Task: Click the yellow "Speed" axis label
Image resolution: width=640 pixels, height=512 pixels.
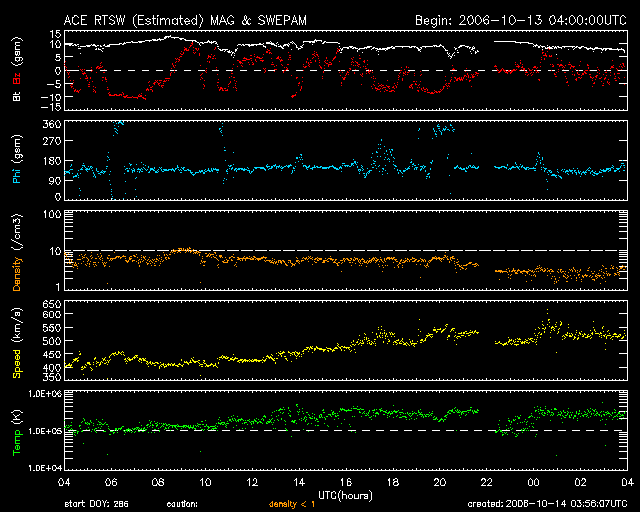Action: coord(17,364)
